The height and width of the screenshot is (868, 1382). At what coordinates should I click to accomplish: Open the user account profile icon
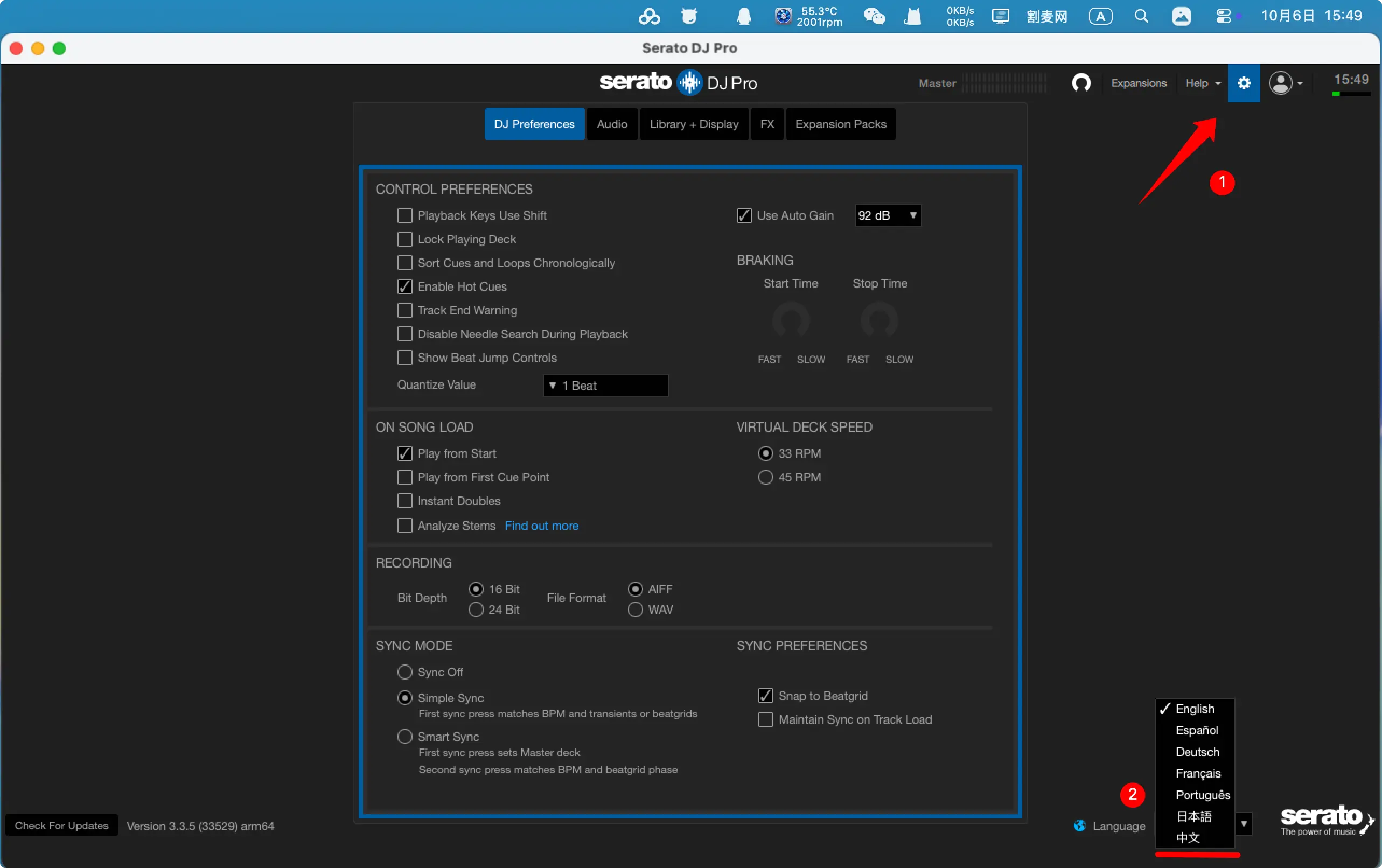point(1280,83)
